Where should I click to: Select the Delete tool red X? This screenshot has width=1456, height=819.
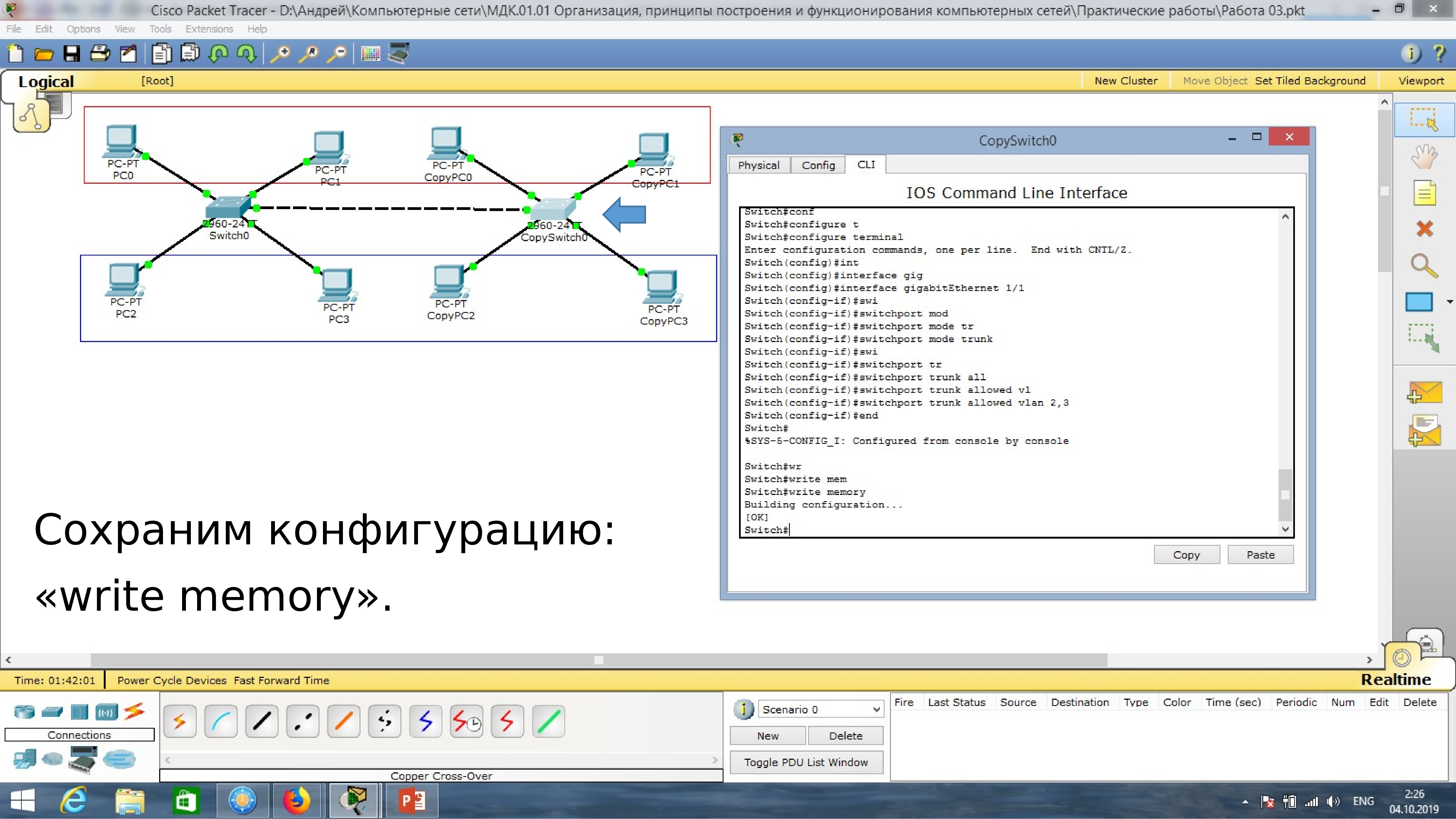(1424, 229)
